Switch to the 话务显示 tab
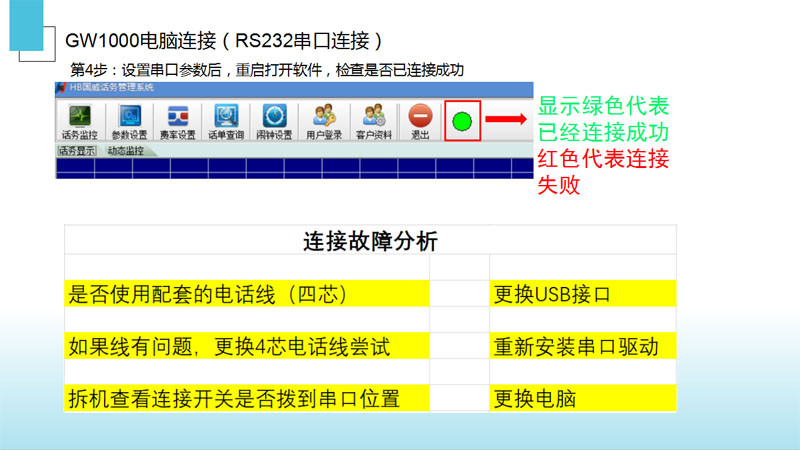This screenshot has width=800, height=450. click(75, 152)
